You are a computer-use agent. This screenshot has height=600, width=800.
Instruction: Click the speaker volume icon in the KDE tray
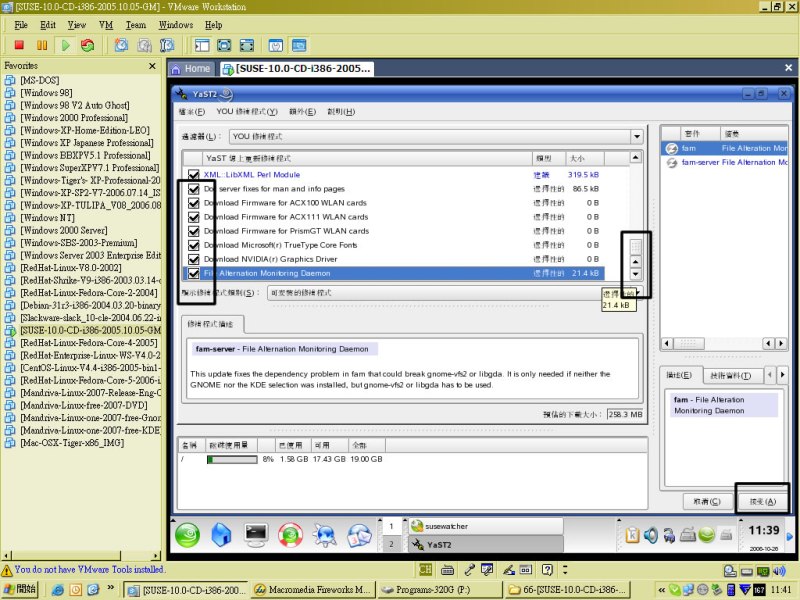(651, 535)
